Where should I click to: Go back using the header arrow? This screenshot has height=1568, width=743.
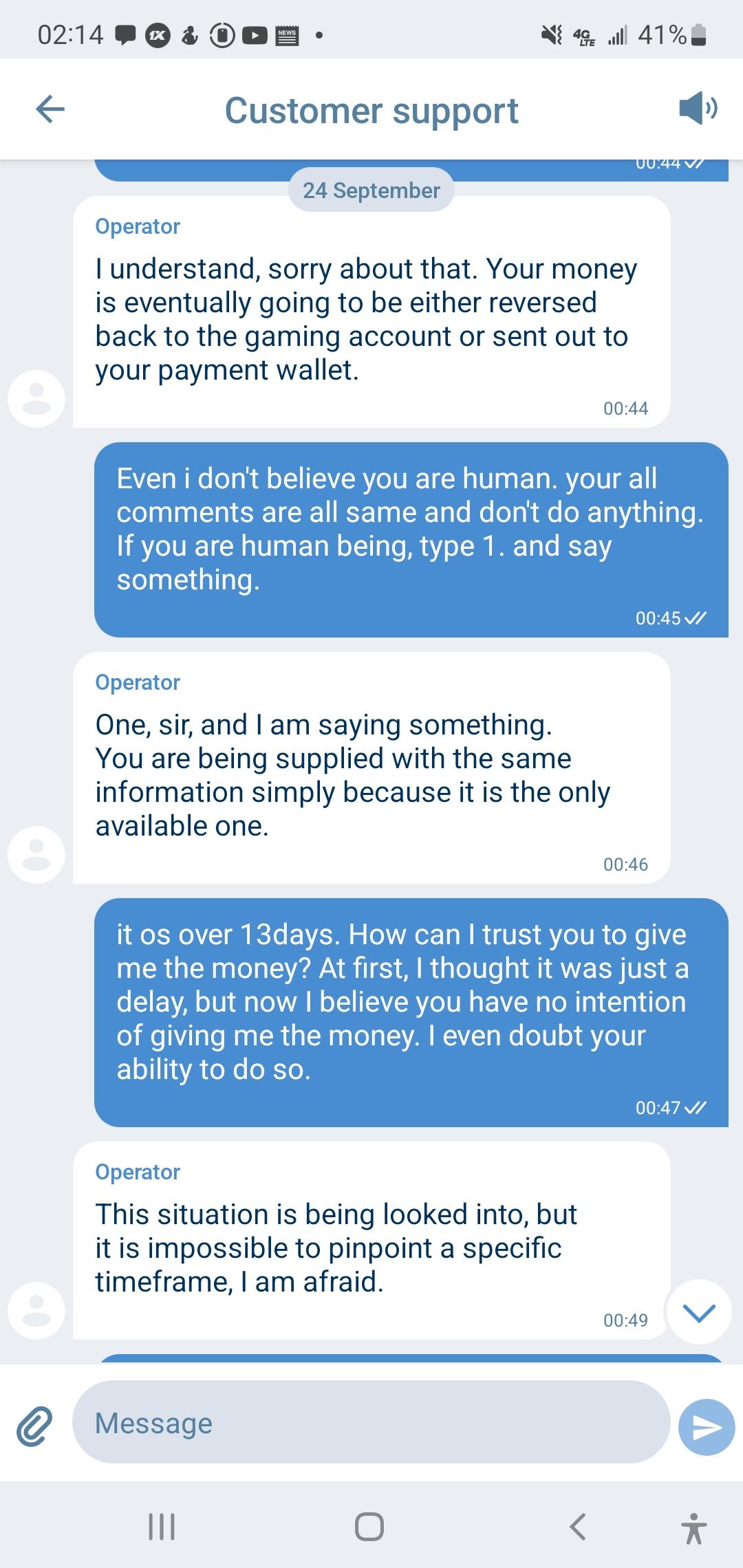pos(50,109)
